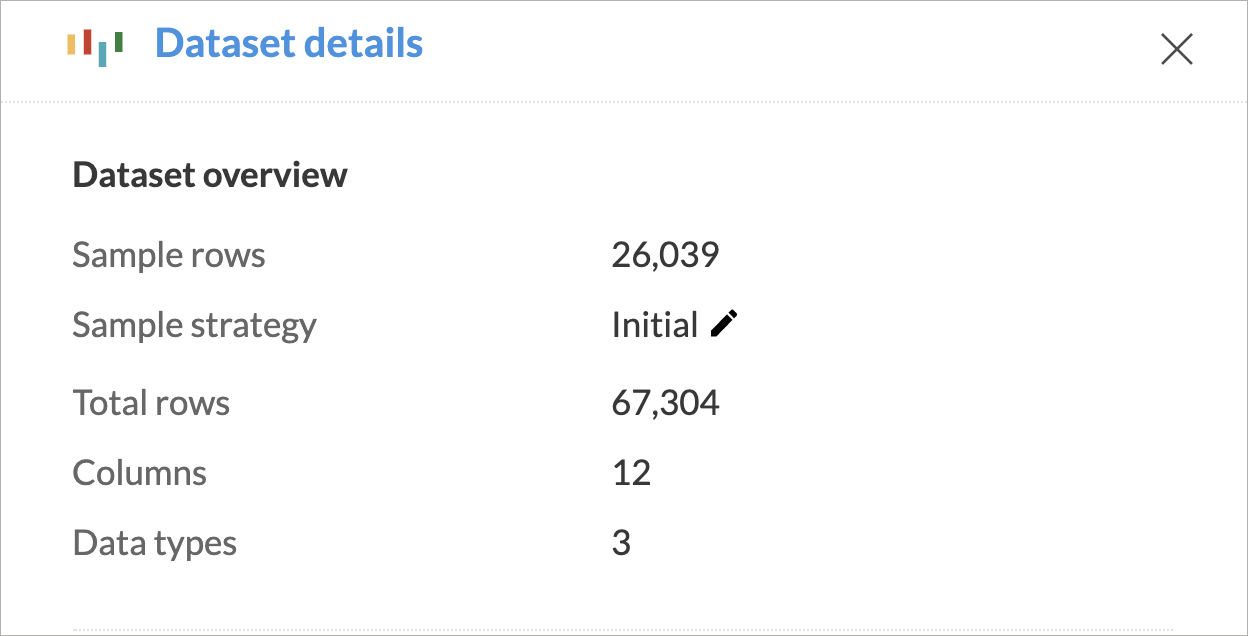Click the Sample rows label
The image size is (1248, 636).
pos(169,255)
